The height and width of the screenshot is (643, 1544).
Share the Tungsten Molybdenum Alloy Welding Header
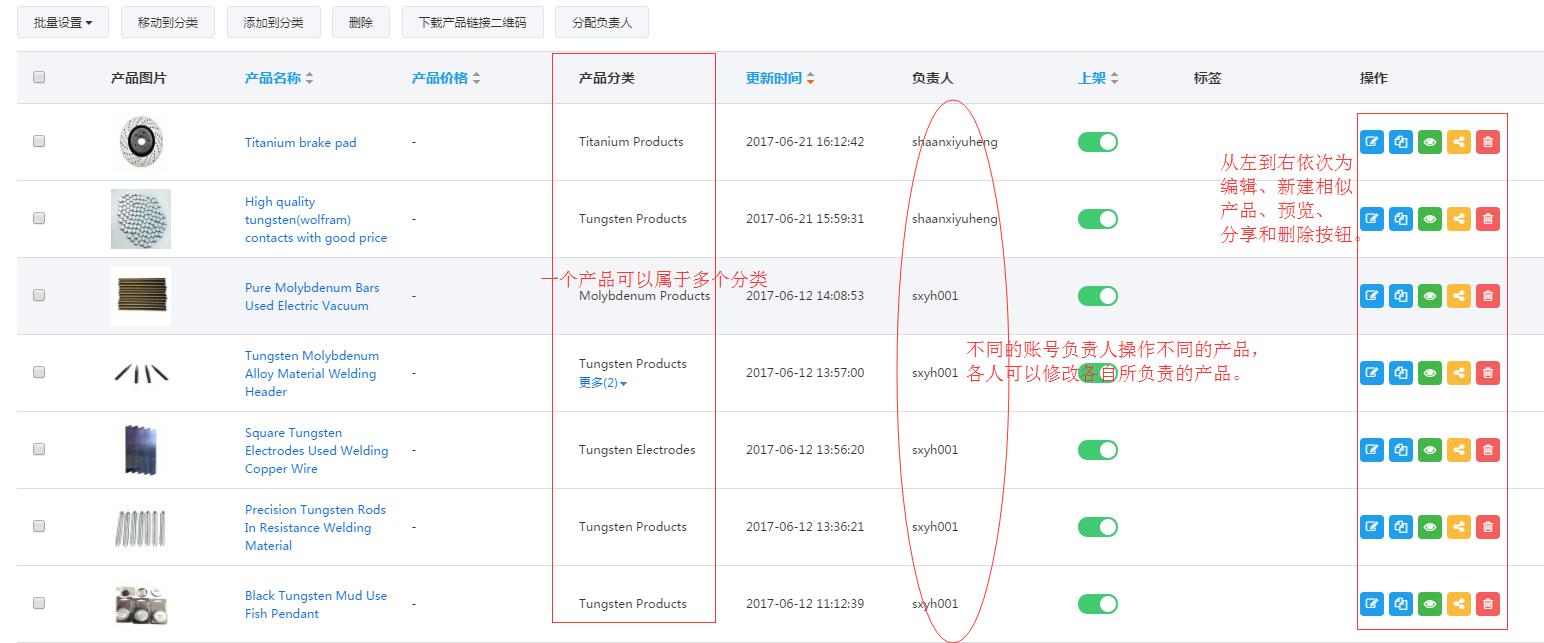tap(1458, 372)
